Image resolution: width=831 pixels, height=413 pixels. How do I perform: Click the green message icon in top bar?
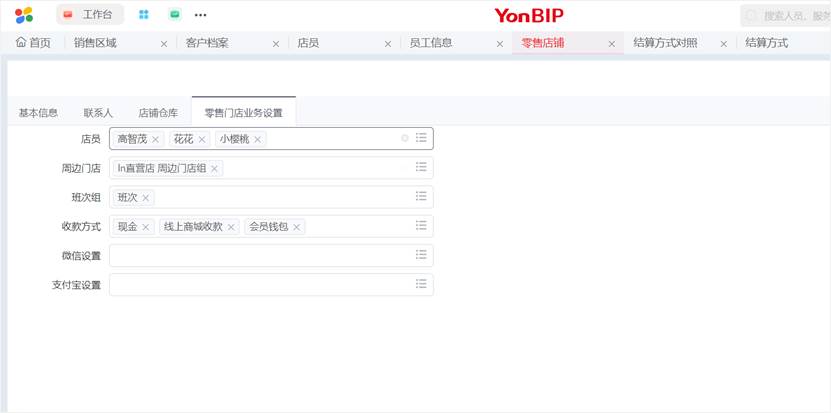point(175,15)
